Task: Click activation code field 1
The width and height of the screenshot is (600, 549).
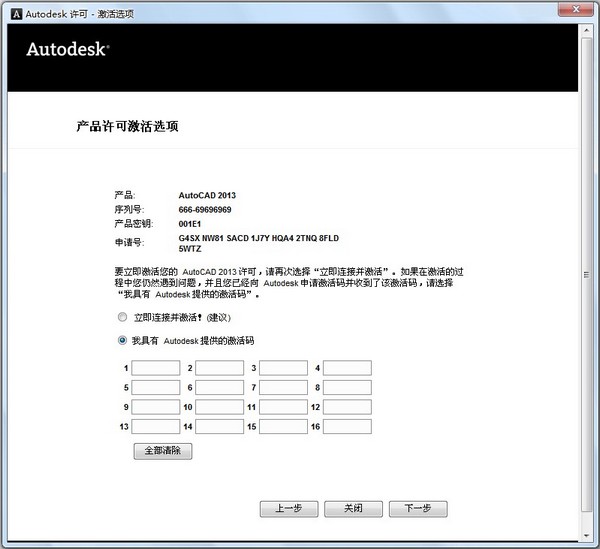Action: point(156,368)
